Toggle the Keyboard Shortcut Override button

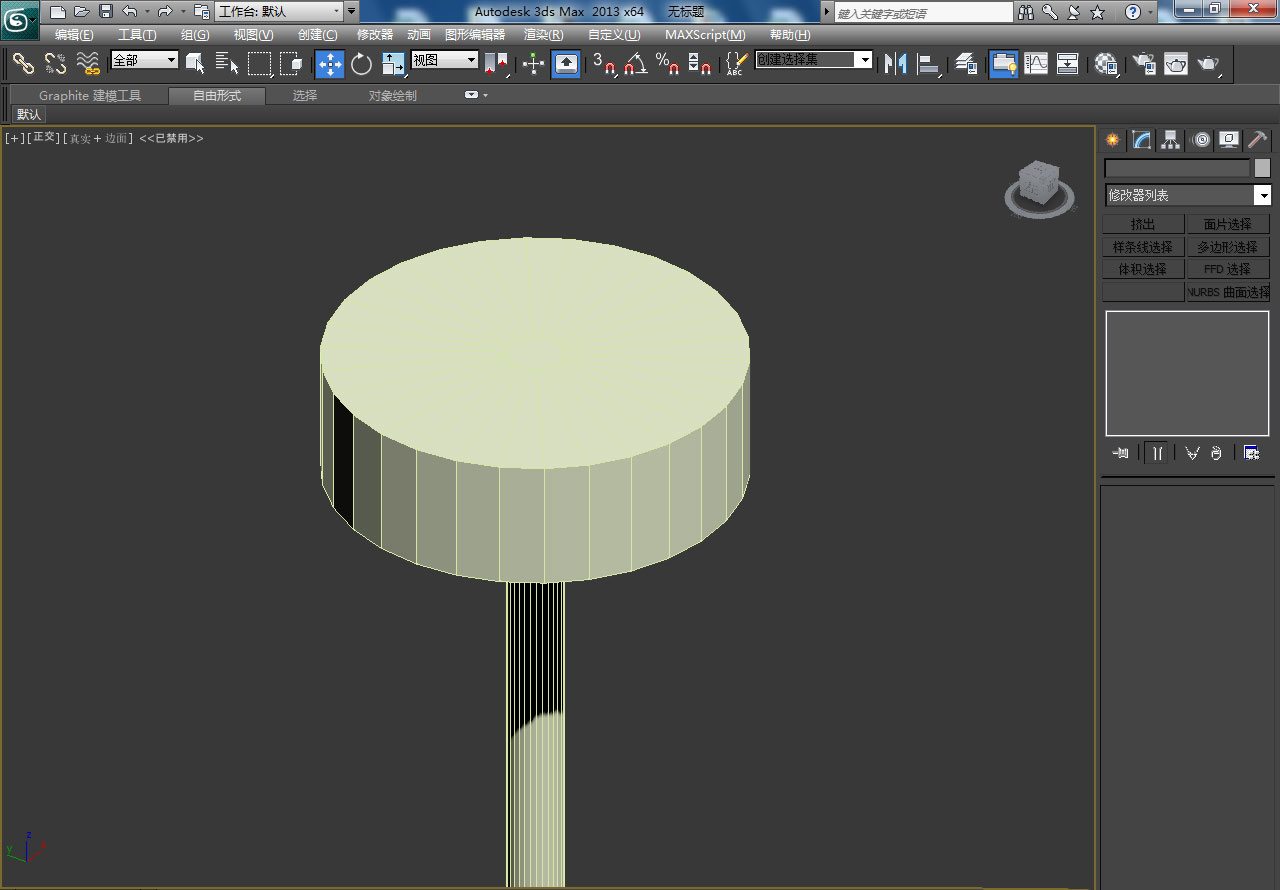click(x=566, y=64)
